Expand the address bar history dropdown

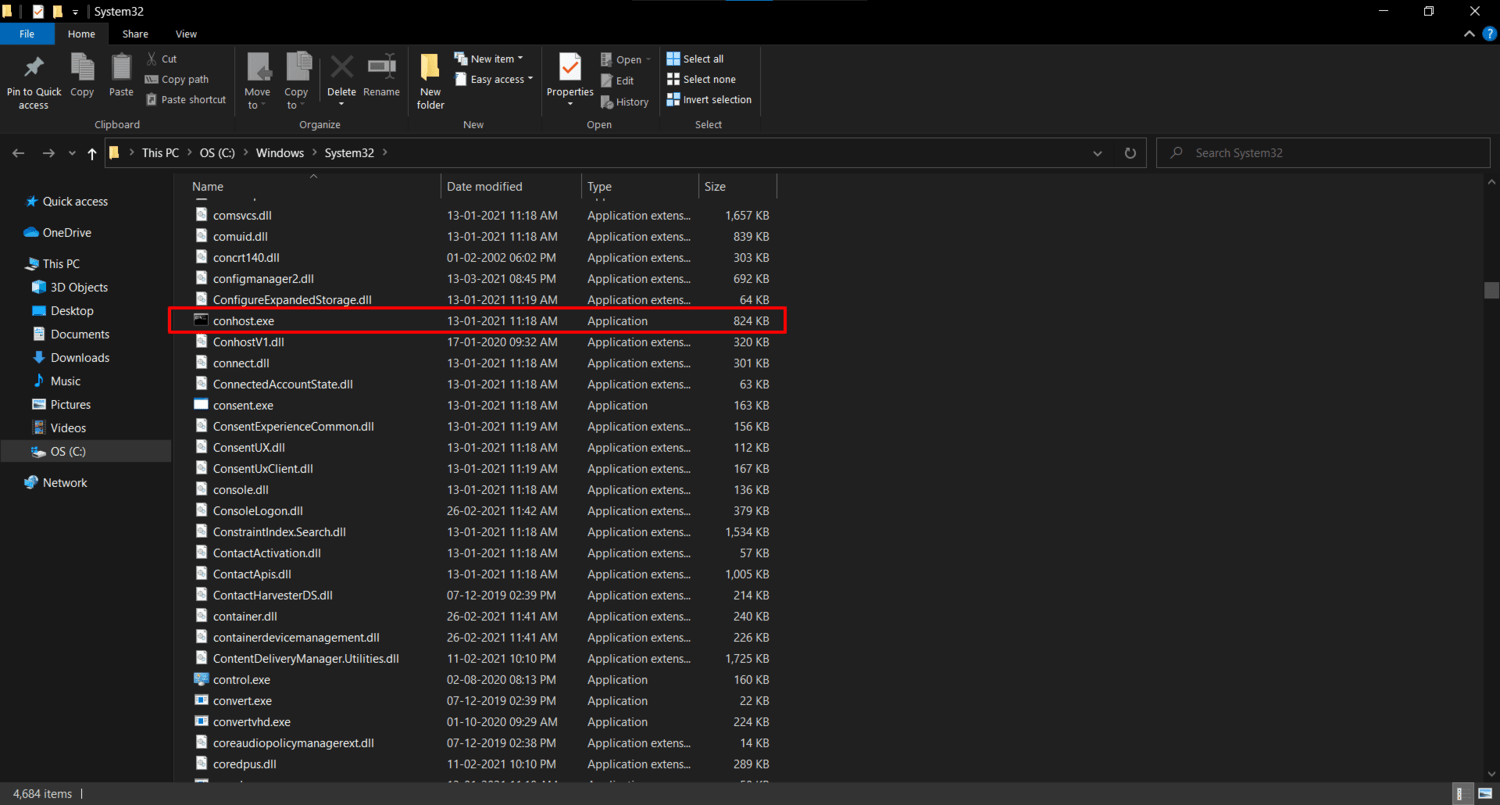coord(1098,153)
